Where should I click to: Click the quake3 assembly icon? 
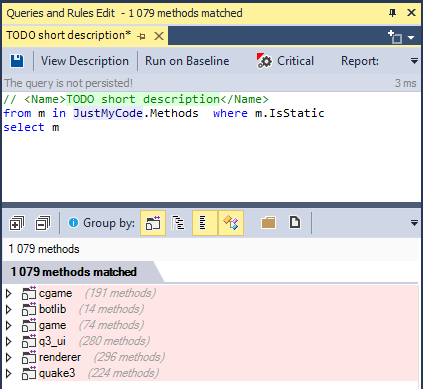tap(29, 373)
